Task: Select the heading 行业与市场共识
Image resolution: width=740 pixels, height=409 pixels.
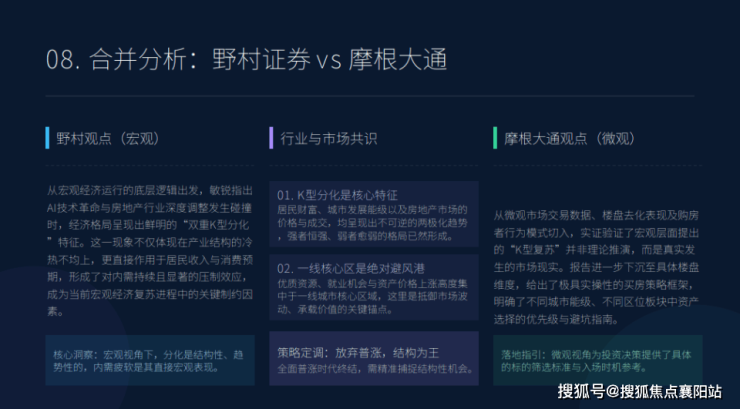Action: click(328, 138)
